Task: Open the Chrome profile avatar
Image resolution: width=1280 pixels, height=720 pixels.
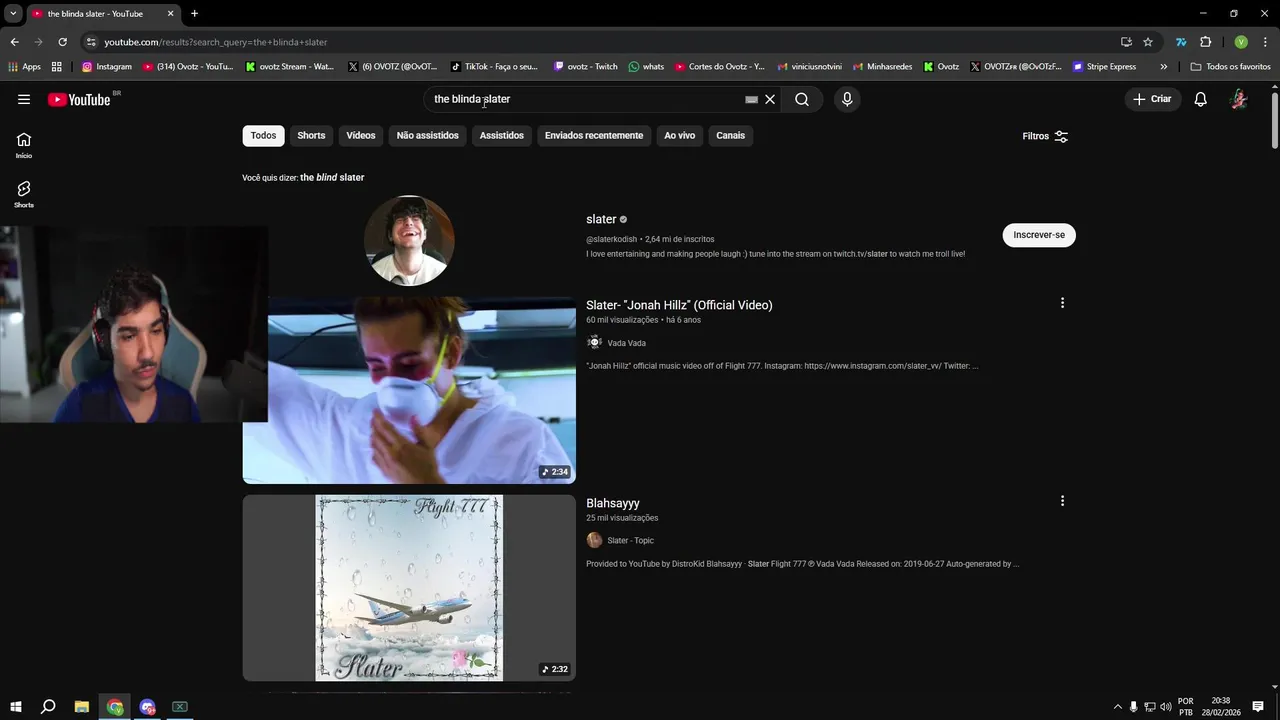Action: 1241,42
